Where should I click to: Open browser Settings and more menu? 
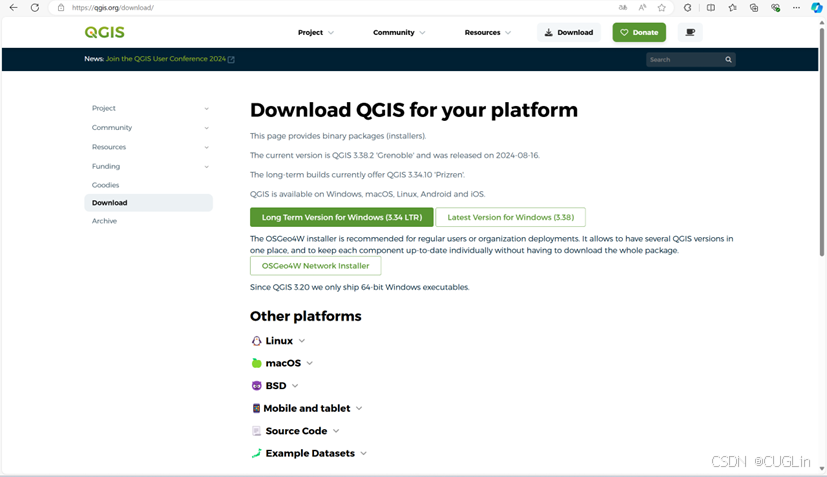[796, 7]
